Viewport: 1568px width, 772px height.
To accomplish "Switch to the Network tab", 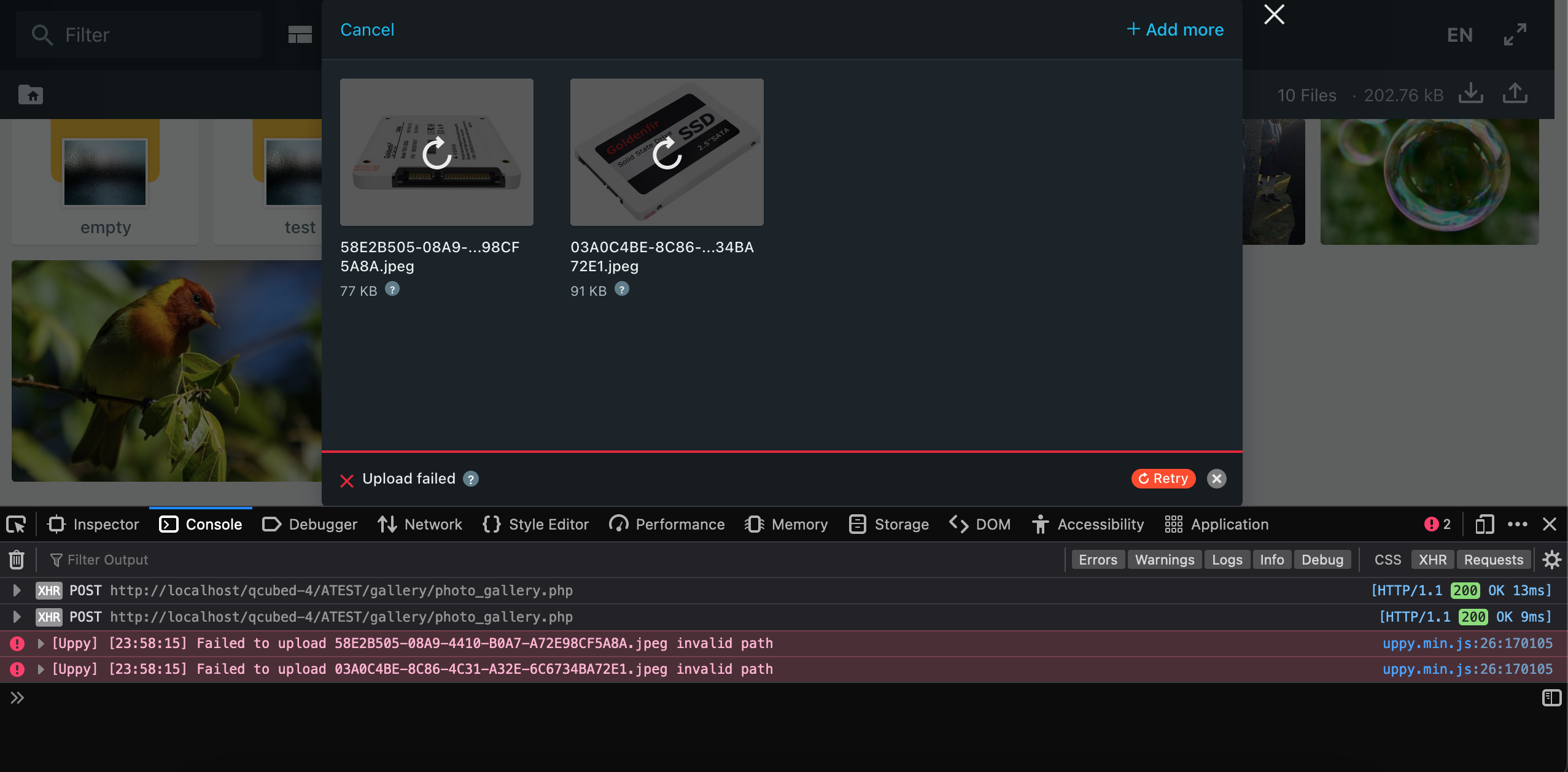I will pos(420,525).
